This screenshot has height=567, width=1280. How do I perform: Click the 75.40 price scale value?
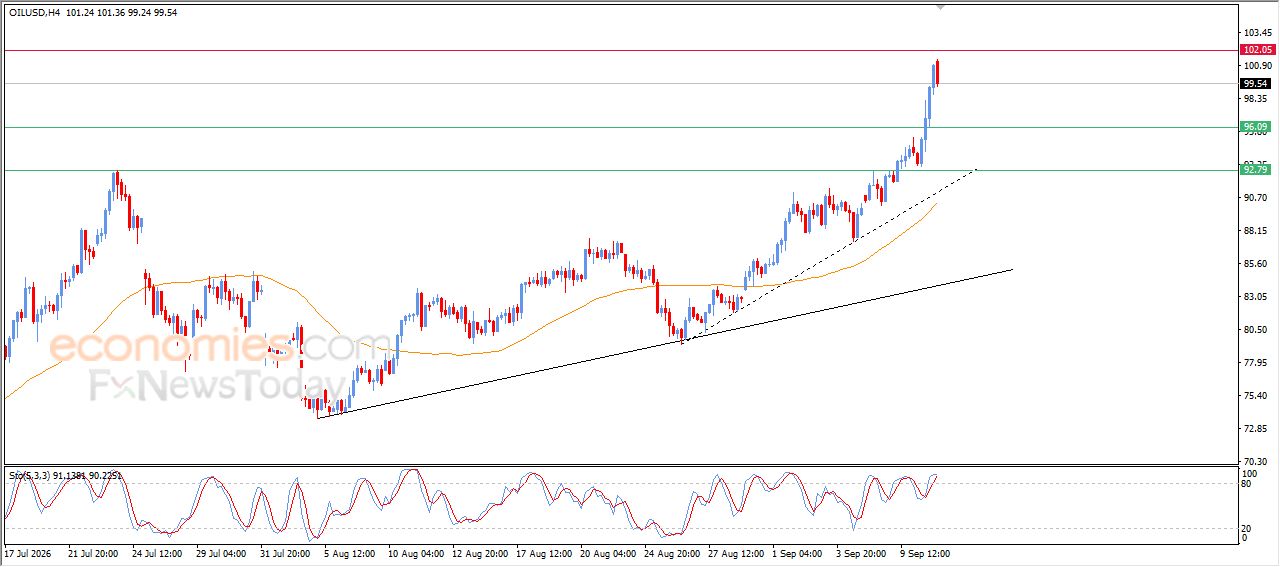[1256, 396]
